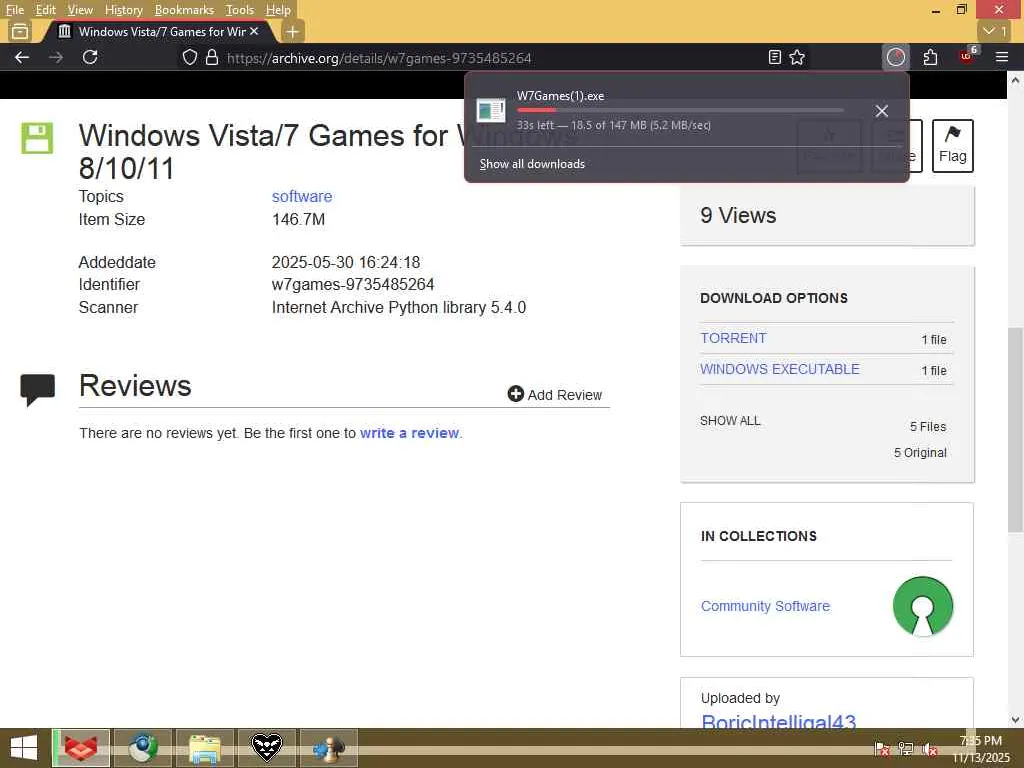Switch to the red fox browser taskbar icon
Image resolution: width=1024 pixels, height=768 pixels.
click(x=81, y=748)
